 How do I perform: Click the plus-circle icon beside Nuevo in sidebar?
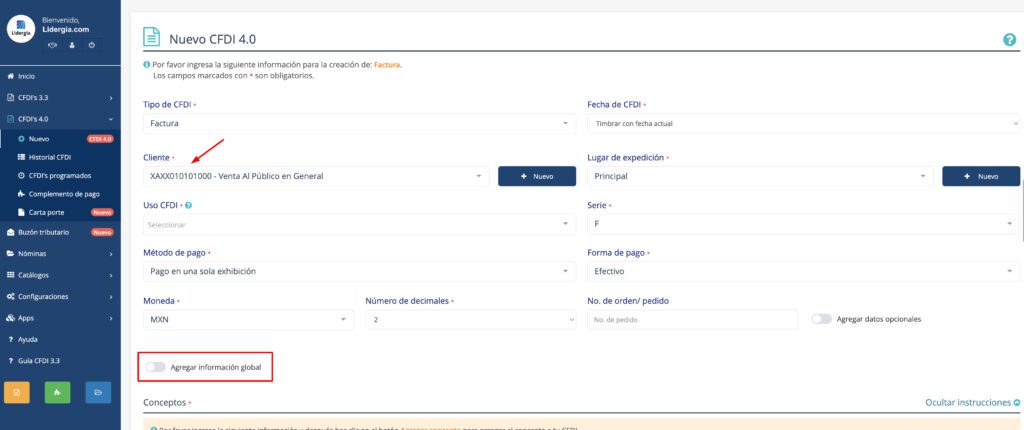point(22,139)
